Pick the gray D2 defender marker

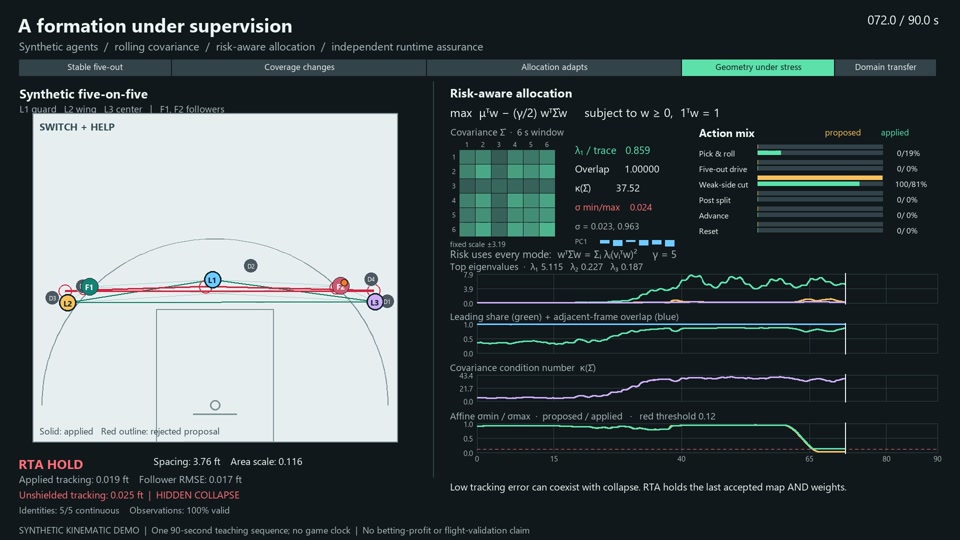click(250, 266)
